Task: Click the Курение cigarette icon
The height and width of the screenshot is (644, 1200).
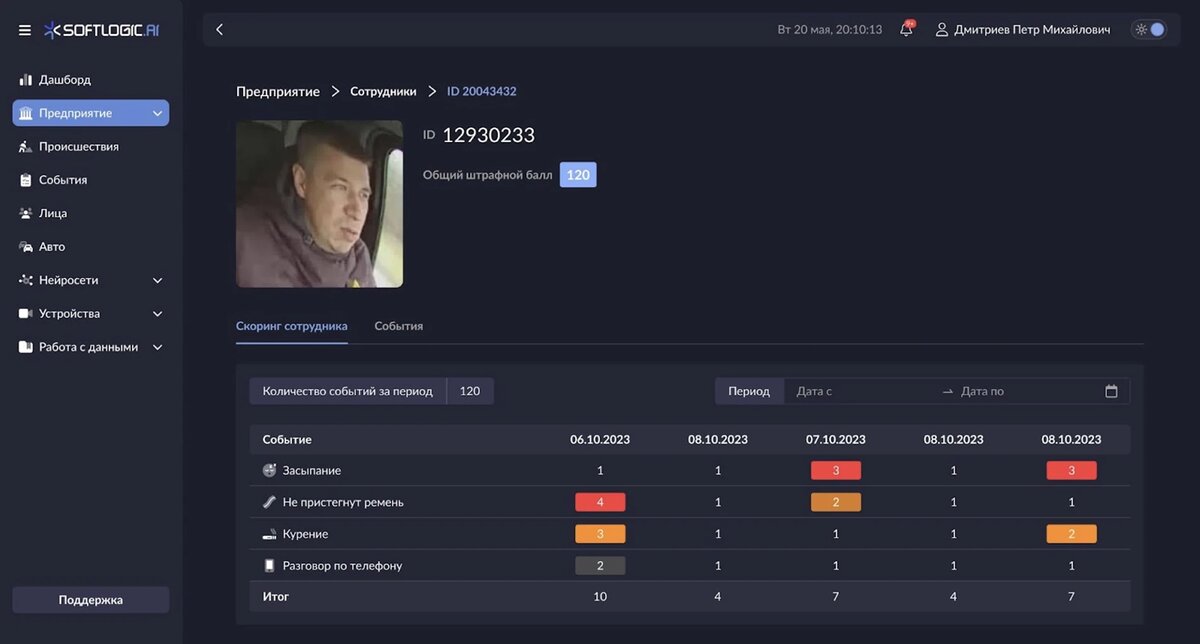Action: tap(269, 534)
